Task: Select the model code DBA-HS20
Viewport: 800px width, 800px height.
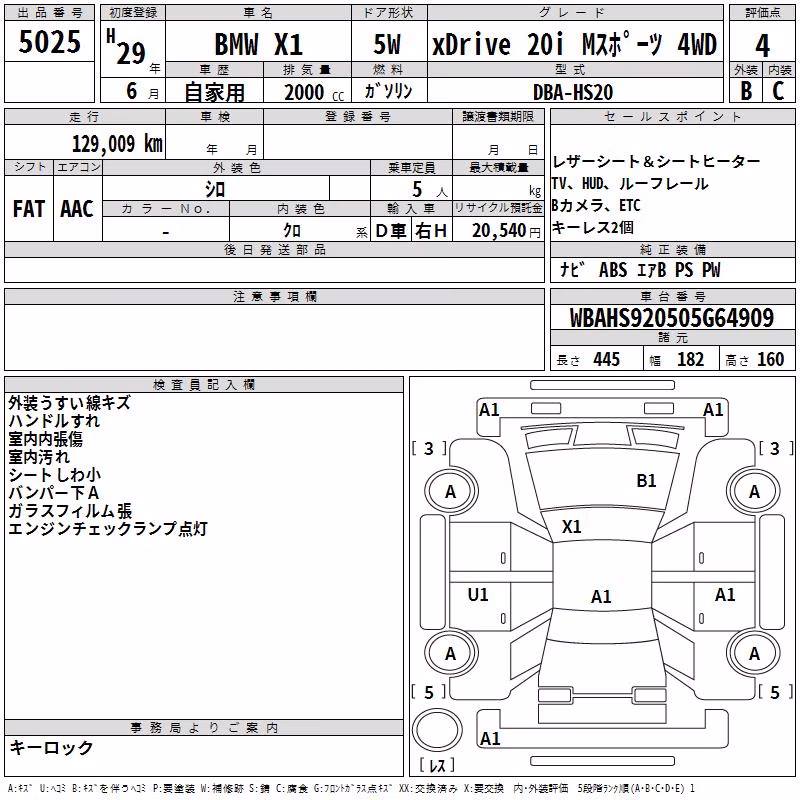Action: pyautogui.click(x=573, y=92)
